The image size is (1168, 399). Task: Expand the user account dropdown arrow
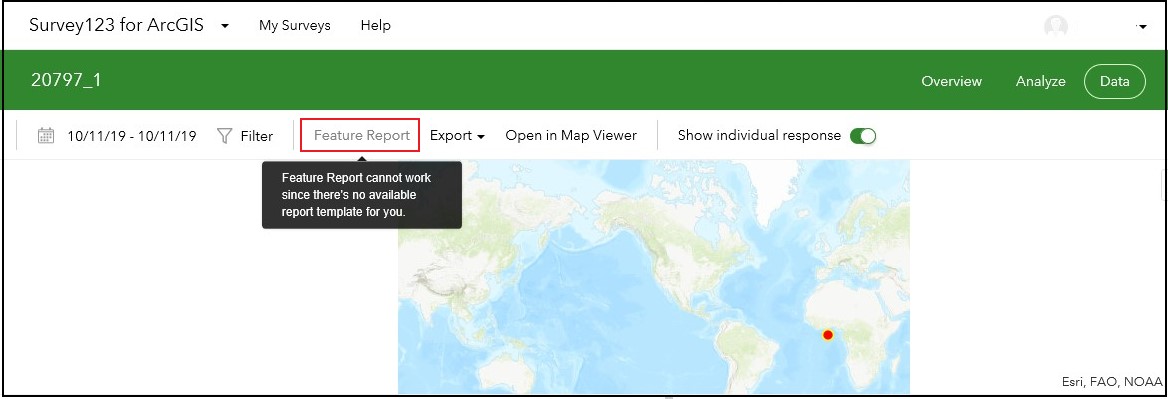coord(1141,27)
